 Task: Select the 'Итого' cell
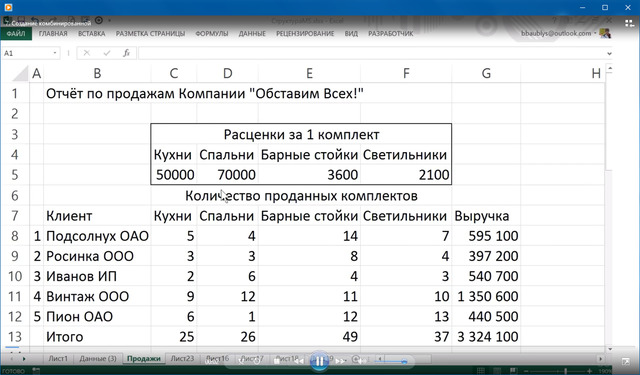click(x=97, y=337)
